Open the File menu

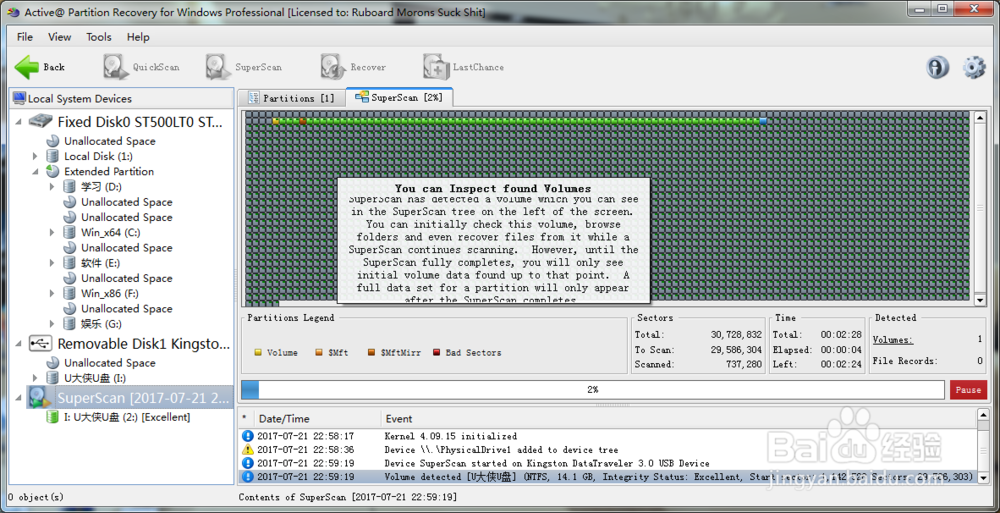pyautogui.click(x=25, y=37)
